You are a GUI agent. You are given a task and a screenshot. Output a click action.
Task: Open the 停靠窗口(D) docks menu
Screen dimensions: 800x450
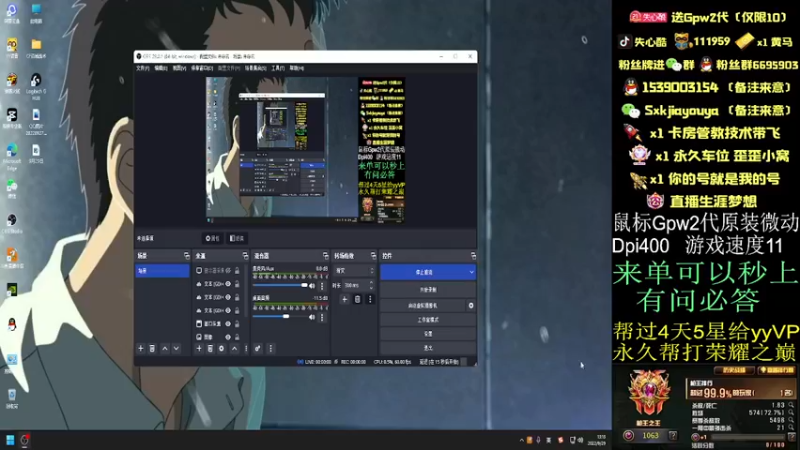[x=202, y=68]
